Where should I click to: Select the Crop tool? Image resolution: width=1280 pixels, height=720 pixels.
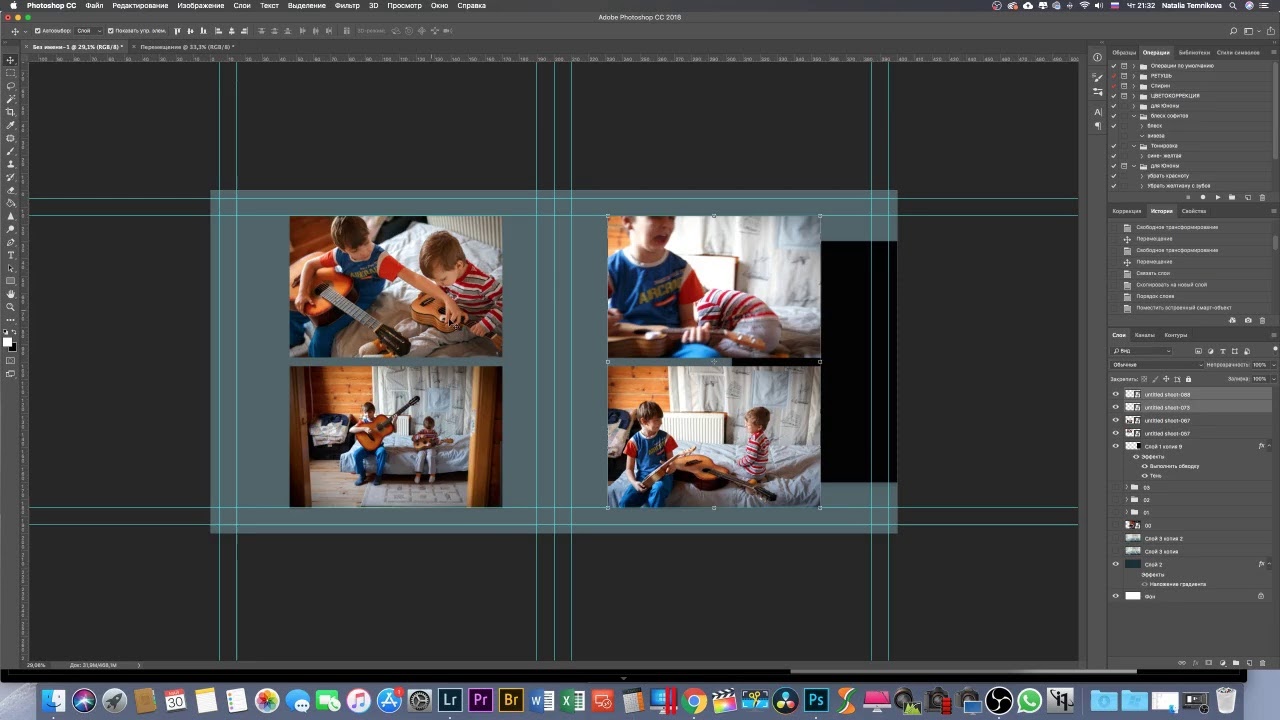pos(11,112)
